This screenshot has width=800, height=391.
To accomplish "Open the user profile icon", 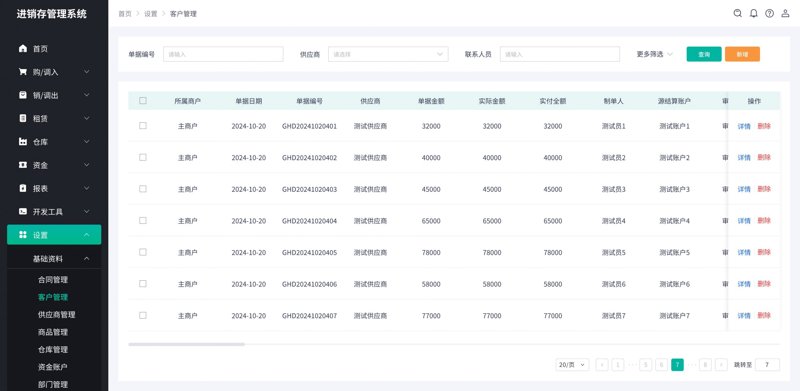I will click(785, 14).
